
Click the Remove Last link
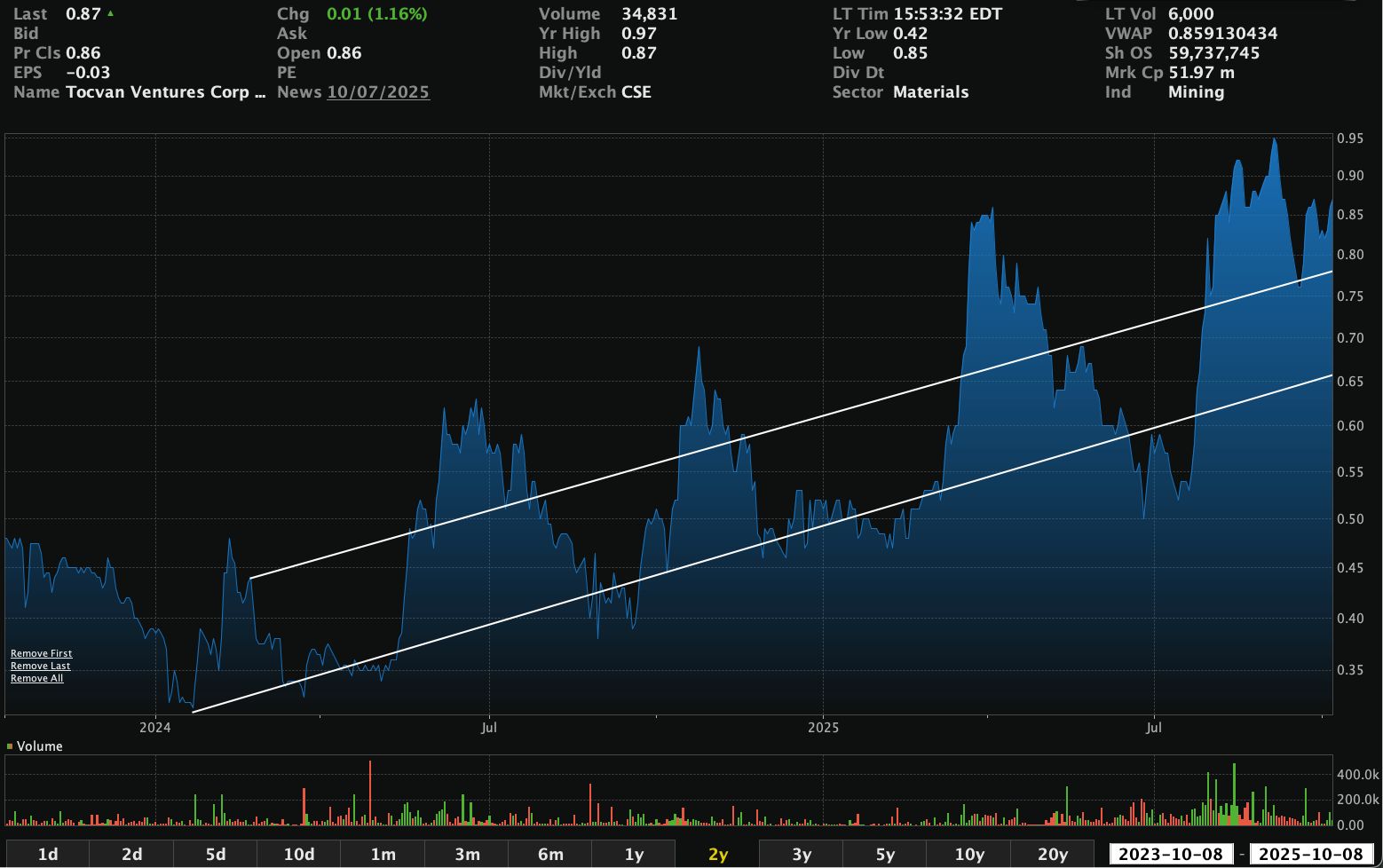click(40, 666)
